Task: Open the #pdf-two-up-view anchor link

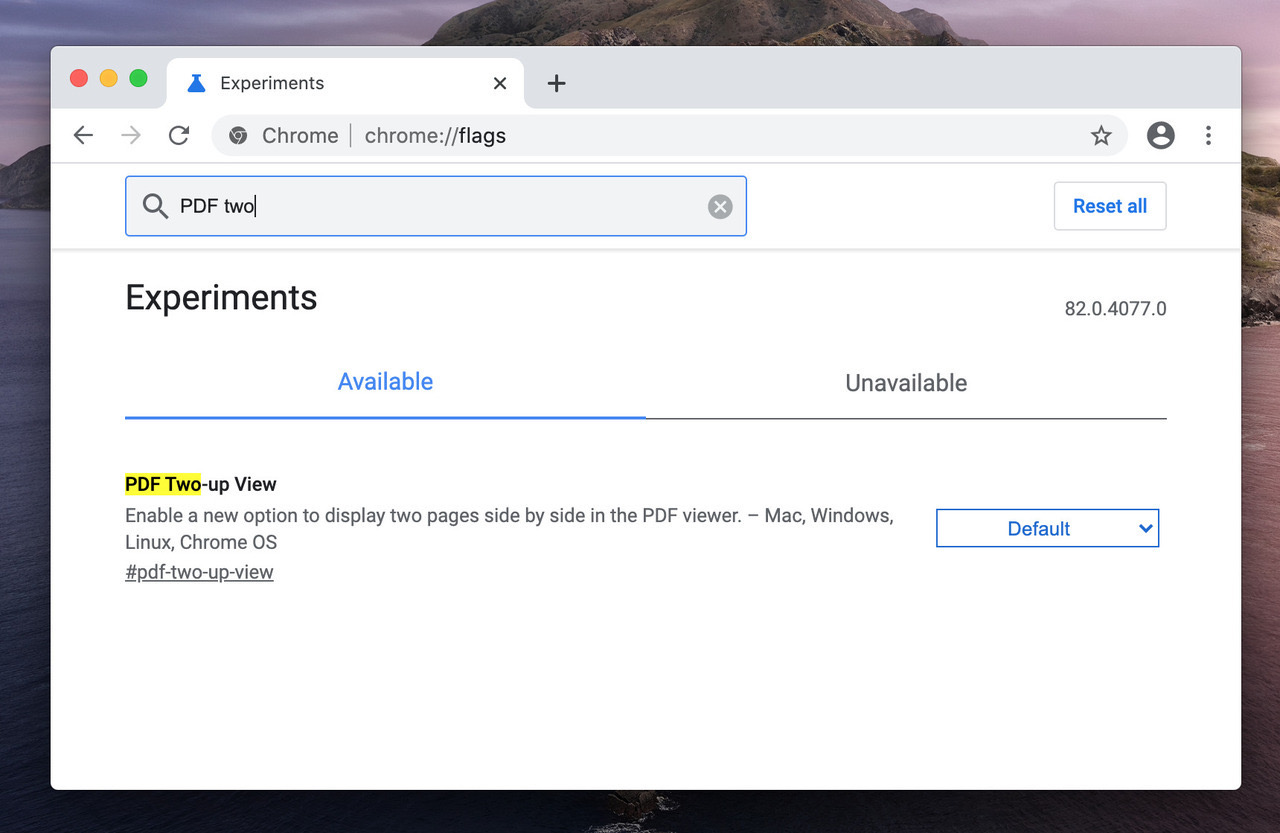Action: (199, 572)
